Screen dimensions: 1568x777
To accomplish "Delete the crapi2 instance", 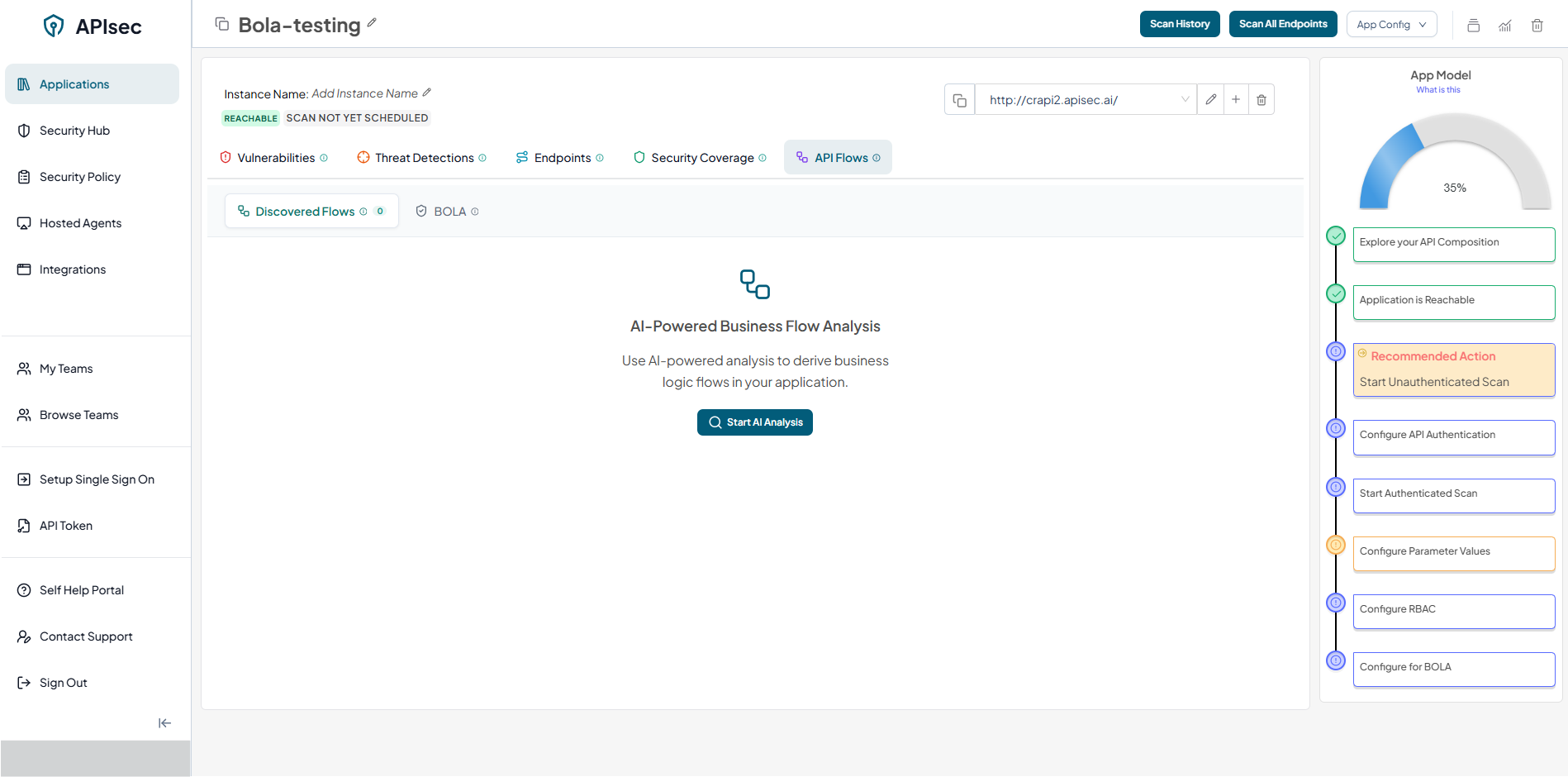I will click(x=1261, y=100).
